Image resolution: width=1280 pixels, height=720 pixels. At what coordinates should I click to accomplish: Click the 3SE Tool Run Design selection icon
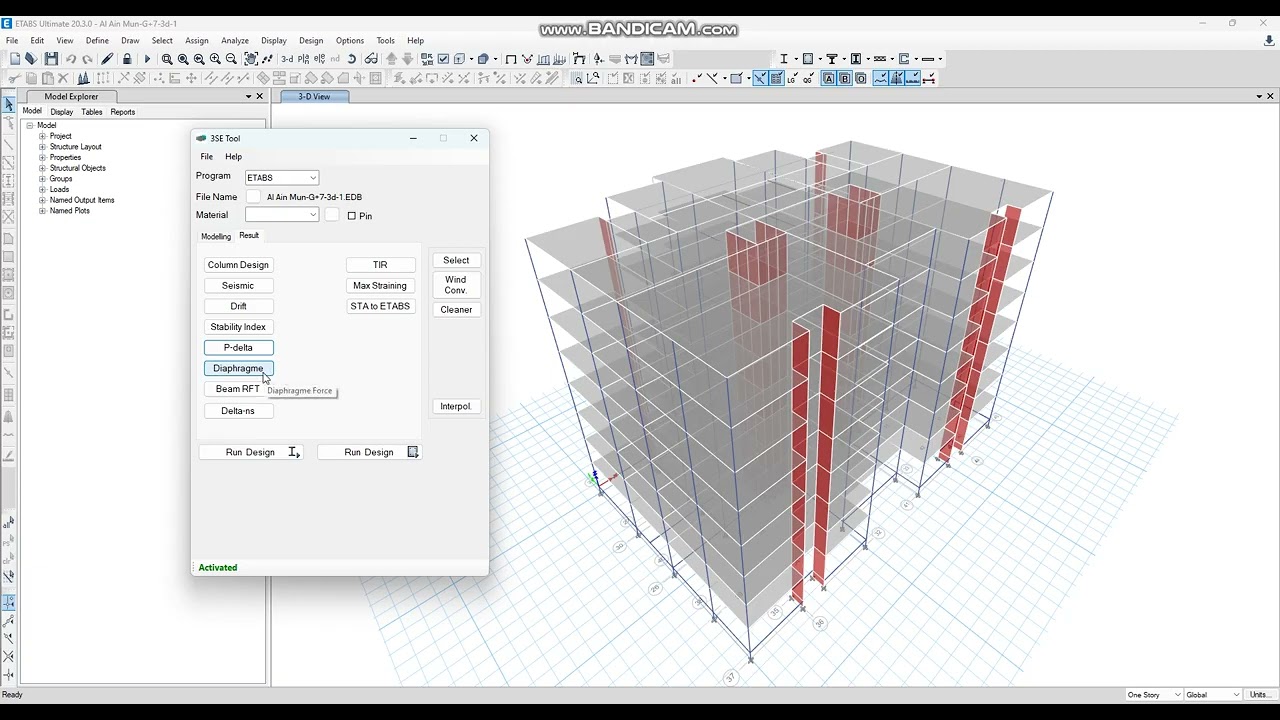(412, 452)
